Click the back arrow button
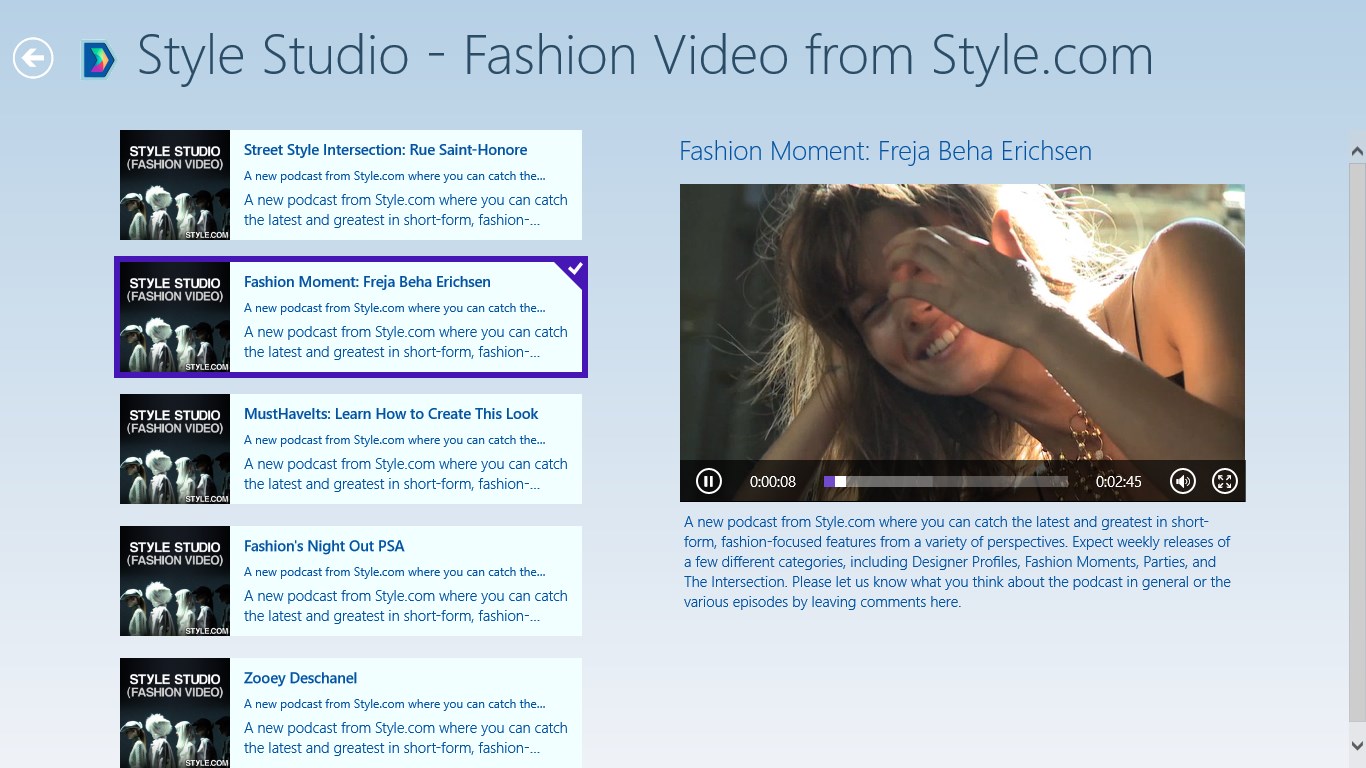 click(33, 58)
